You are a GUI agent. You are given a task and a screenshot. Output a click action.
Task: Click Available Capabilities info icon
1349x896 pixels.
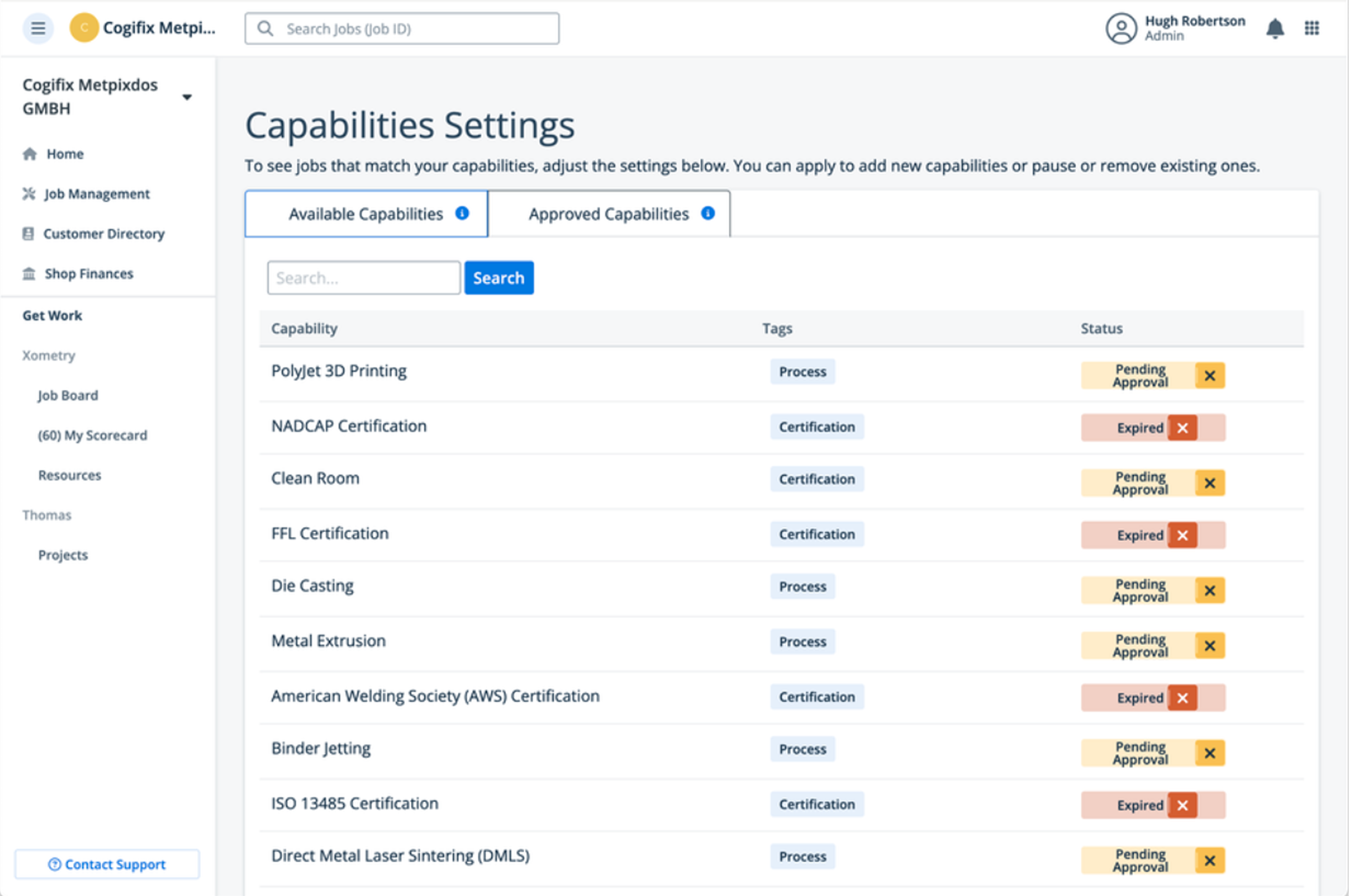(462, 213)
